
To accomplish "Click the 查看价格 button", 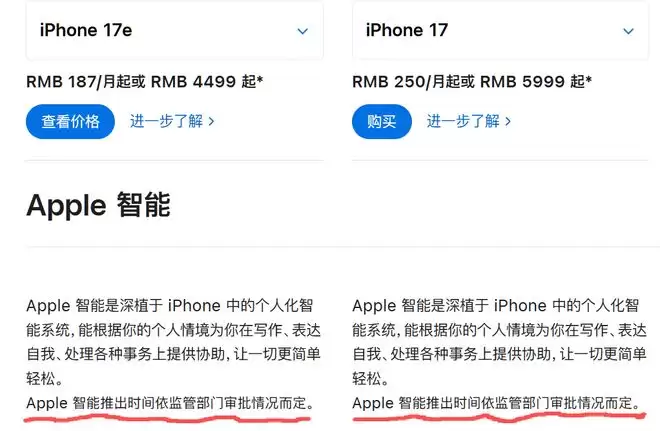I will tap(70, 122).
